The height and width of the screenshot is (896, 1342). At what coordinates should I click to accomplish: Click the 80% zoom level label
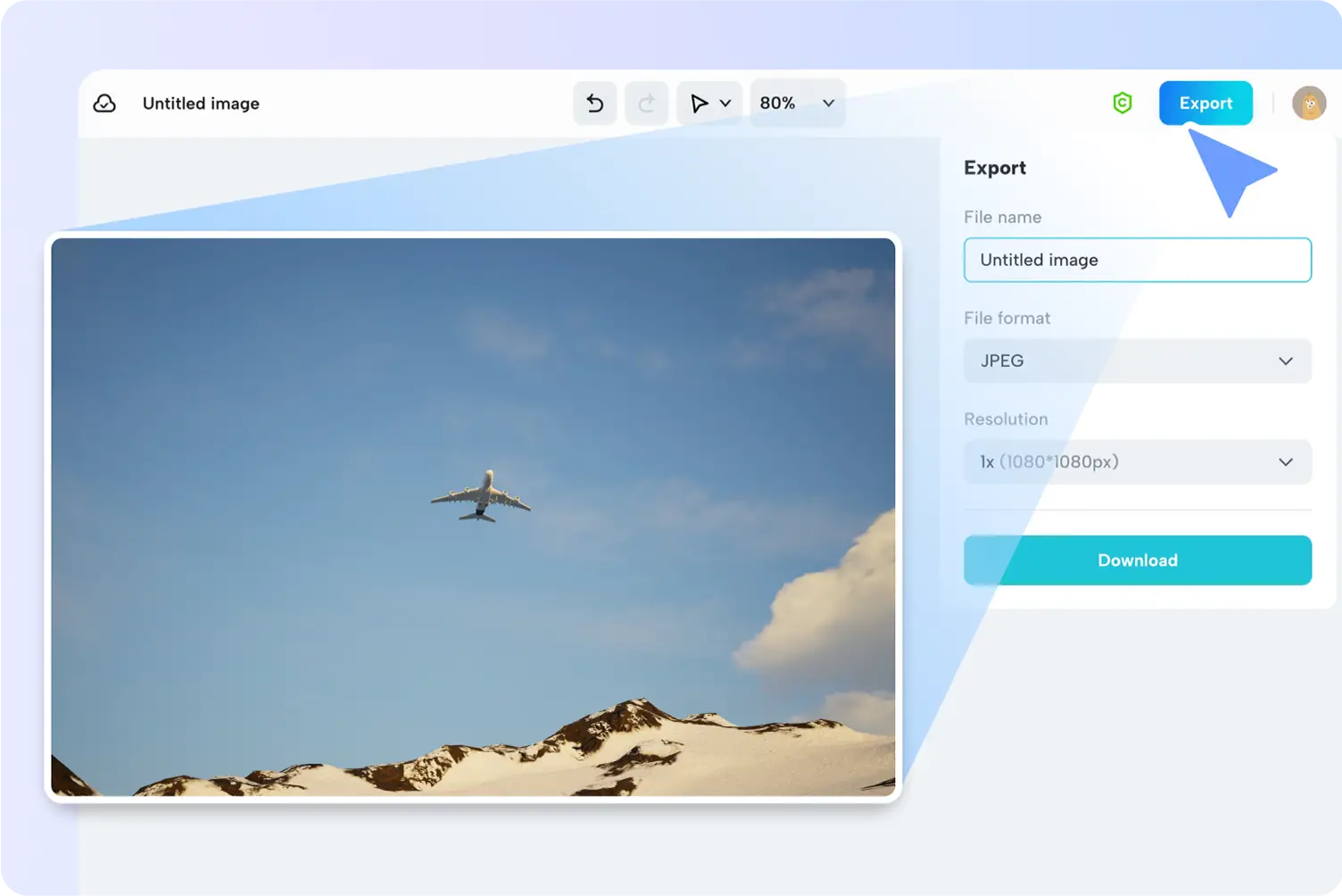(x=777, y=103)
